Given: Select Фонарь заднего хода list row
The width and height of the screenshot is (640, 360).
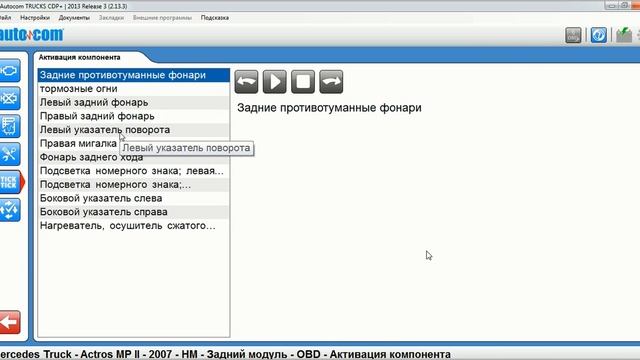Looking at the screenshot, I should point(133,157).
